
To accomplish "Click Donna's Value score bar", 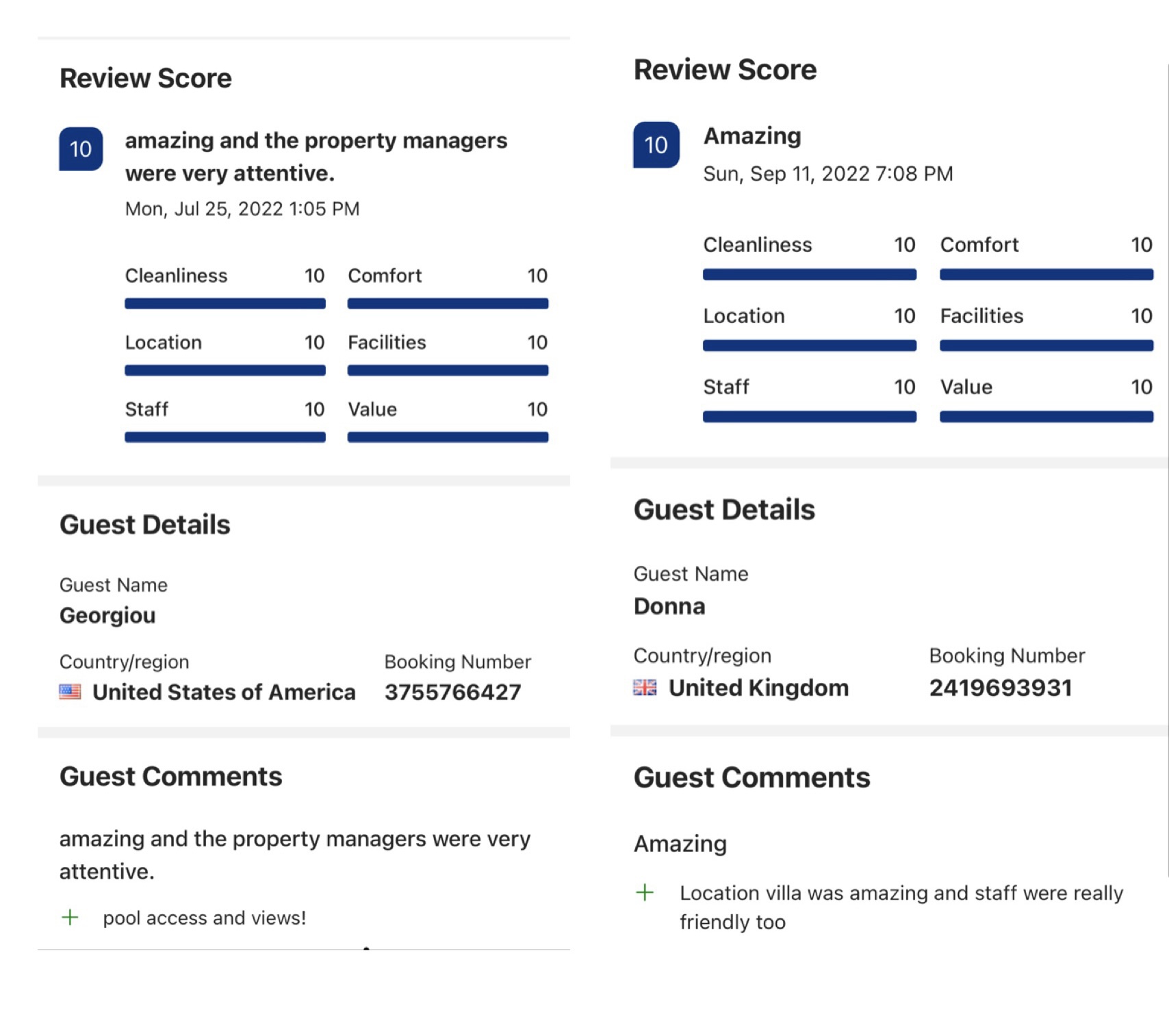I will click(x=1046, y=416).
